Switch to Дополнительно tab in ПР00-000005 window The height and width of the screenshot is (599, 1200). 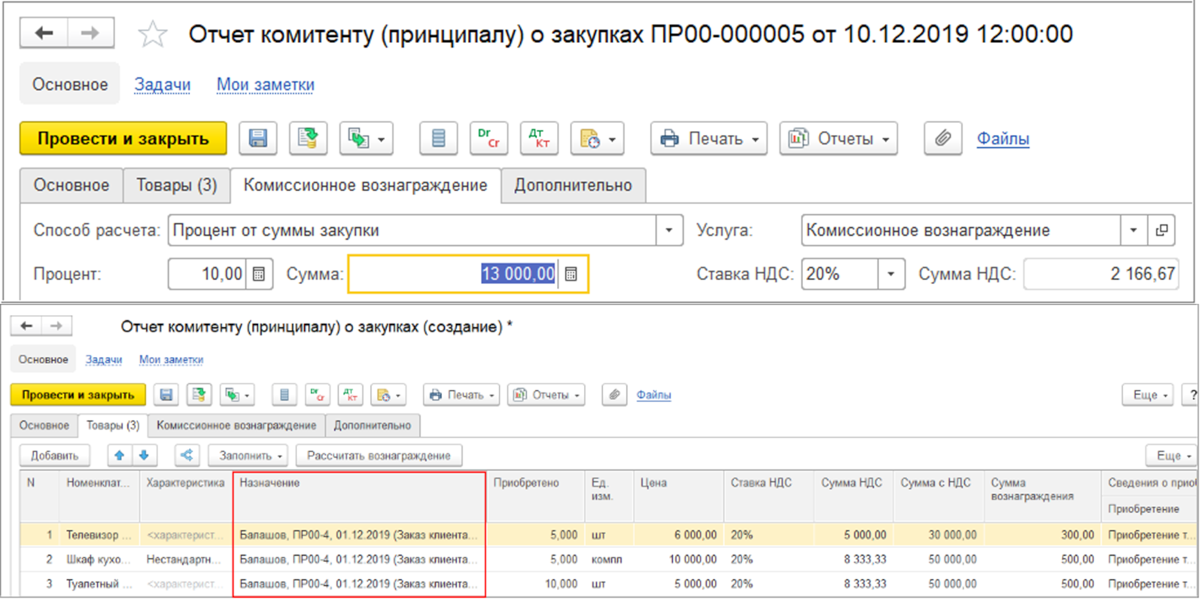click(573, 185)
